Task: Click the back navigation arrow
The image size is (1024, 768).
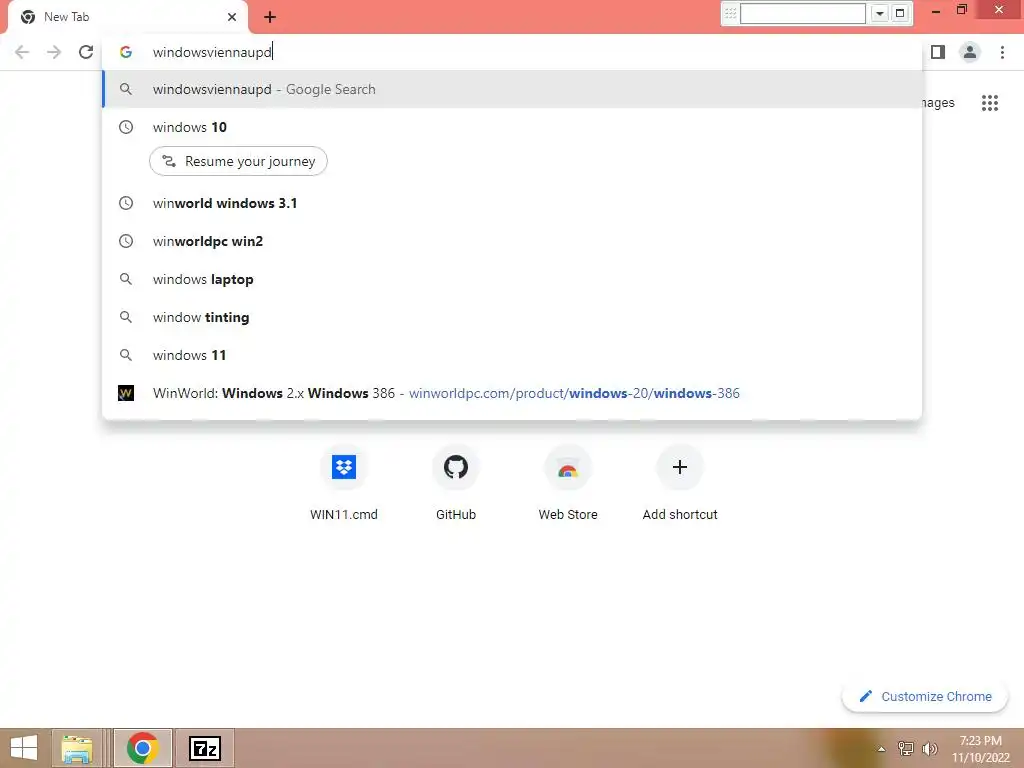Action: 22,52
